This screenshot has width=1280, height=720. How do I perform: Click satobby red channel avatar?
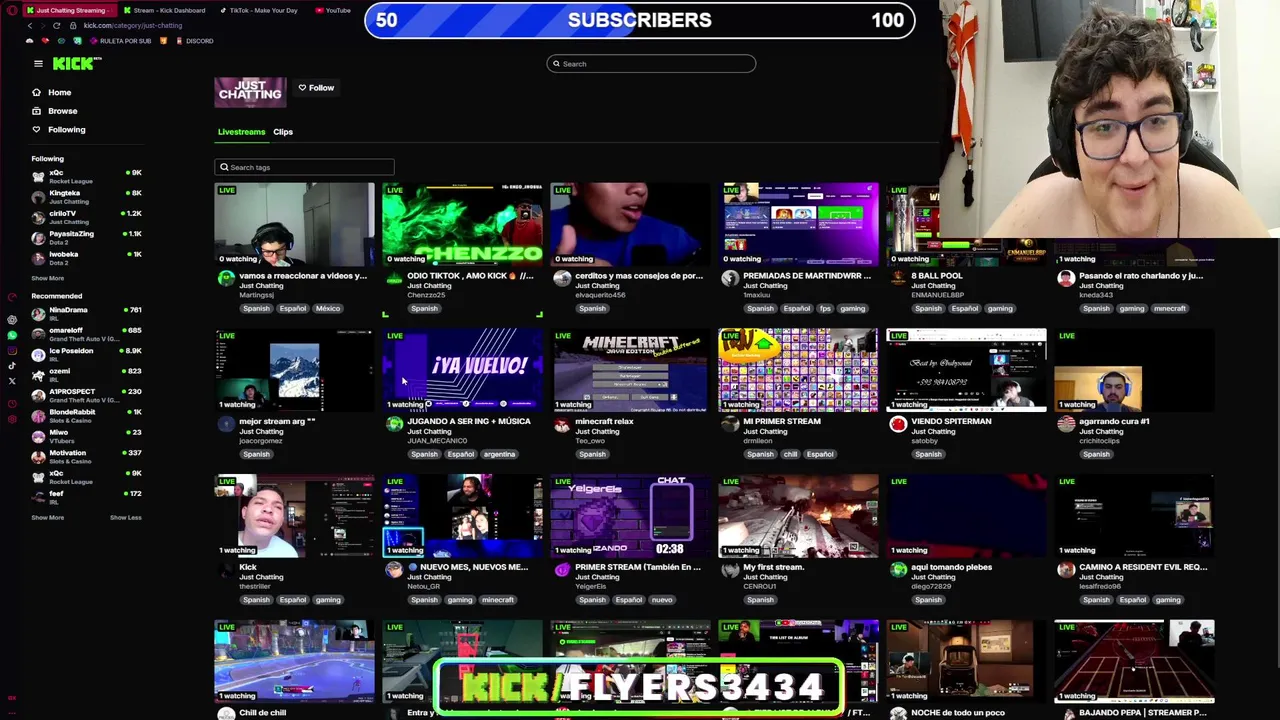coord(898,425)
